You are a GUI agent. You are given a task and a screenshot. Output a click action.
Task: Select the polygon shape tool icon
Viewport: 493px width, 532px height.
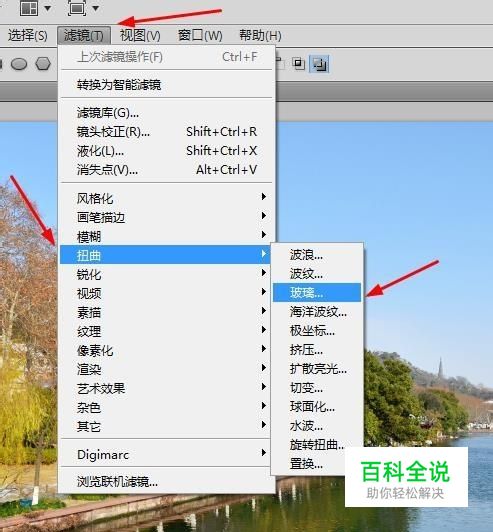43,63
